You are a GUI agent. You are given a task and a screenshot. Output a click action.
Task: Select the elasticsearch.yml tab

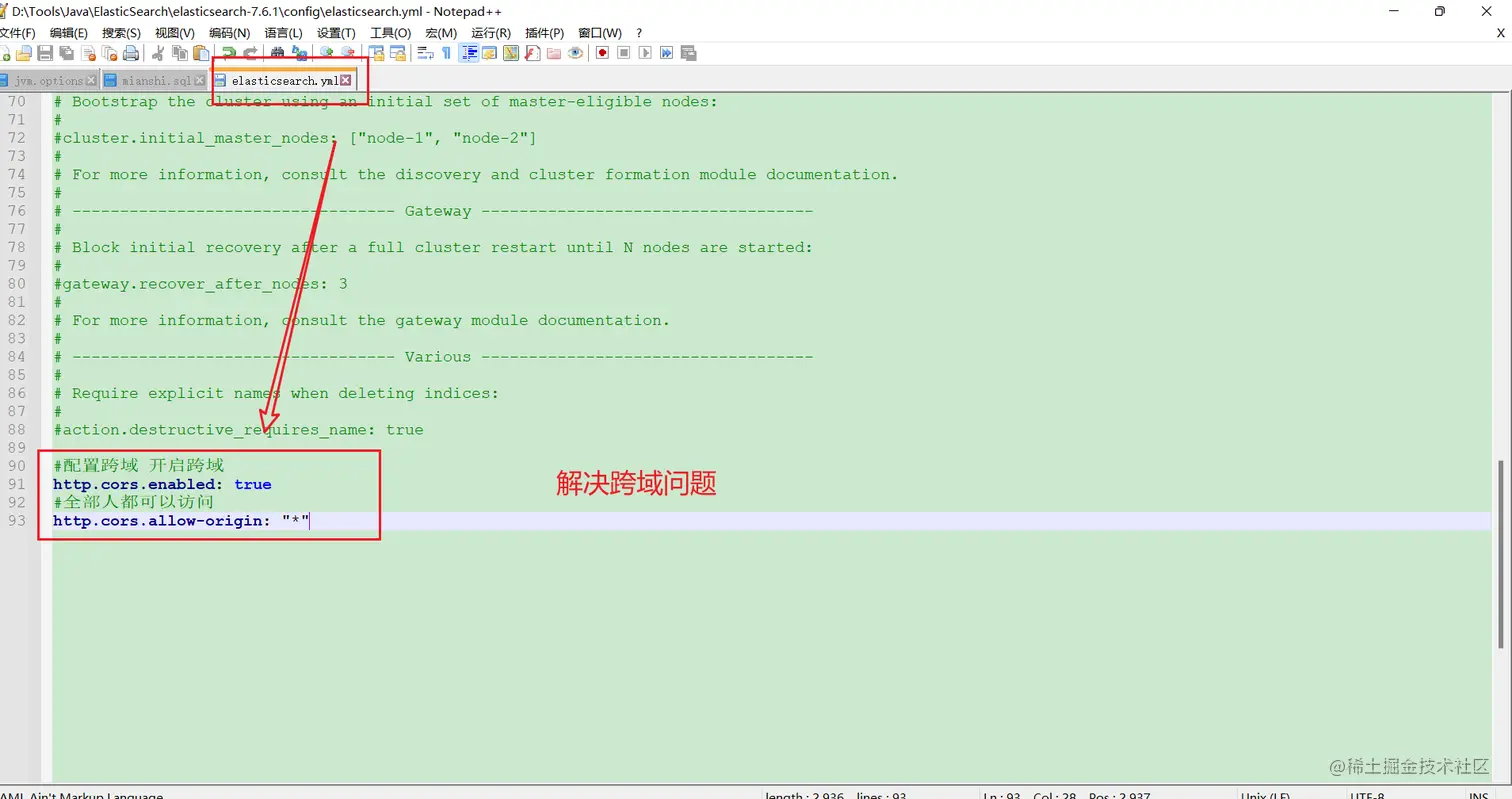pyautogui.click(x=283, y=80)
